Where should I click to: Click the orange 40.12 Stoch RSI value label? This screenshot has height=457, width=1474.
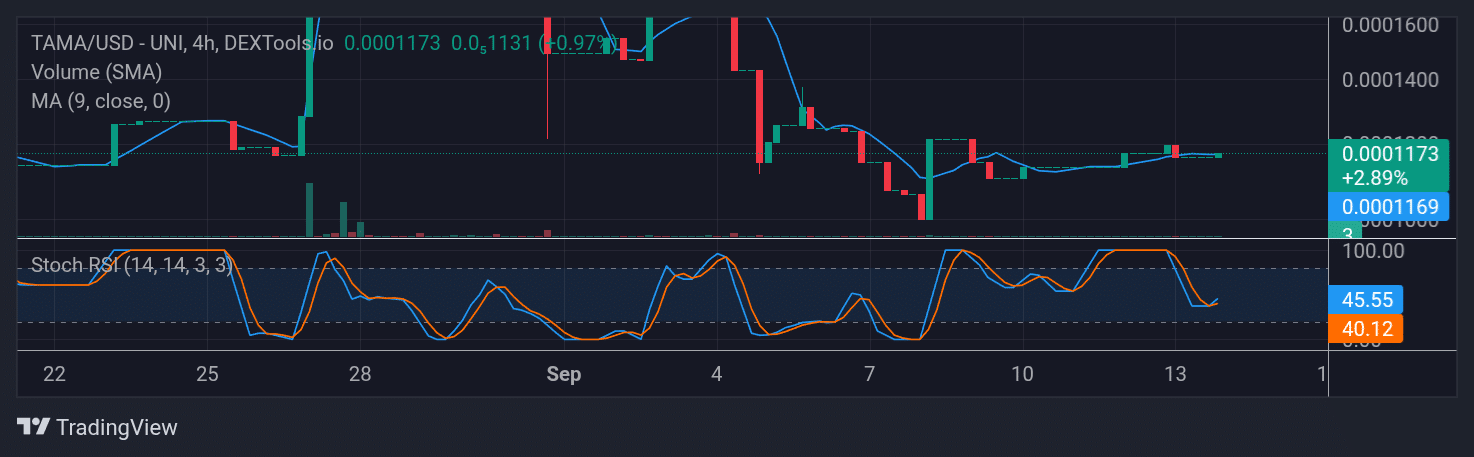point(1365,327)
